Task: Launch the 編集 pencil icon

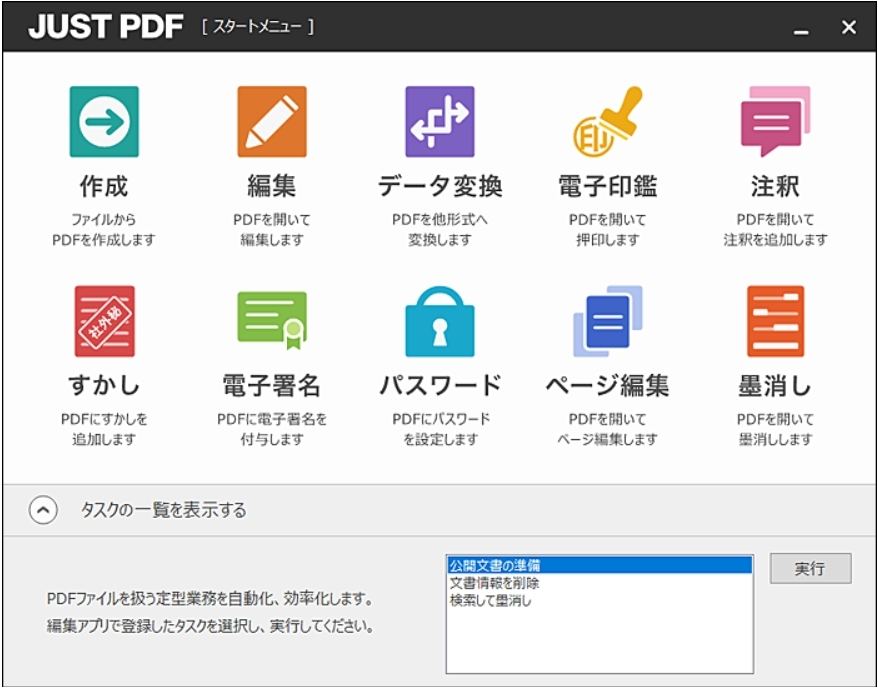Action: tap(272, 121)
